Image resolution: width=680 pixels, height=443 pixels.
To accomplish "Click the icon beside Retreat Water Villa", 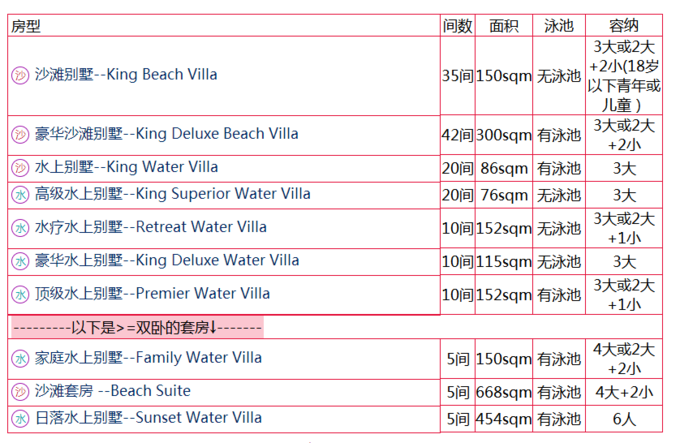I will click(20, 228).
